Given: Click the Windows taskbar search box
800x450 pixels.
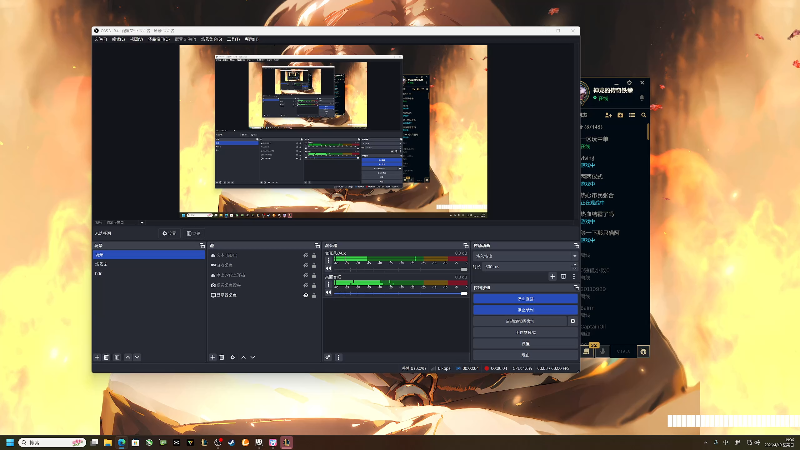Looking at the screenshot, I should tap(52, 442).
